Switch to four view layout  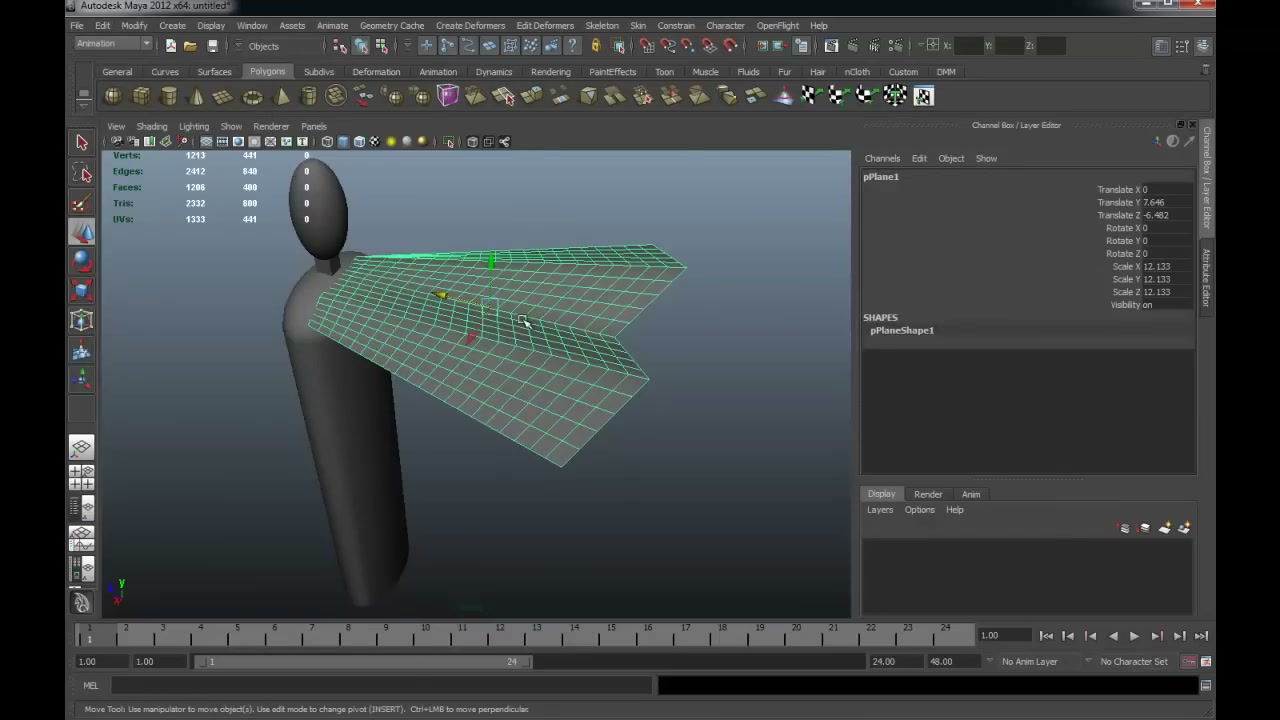click(82, 477)
